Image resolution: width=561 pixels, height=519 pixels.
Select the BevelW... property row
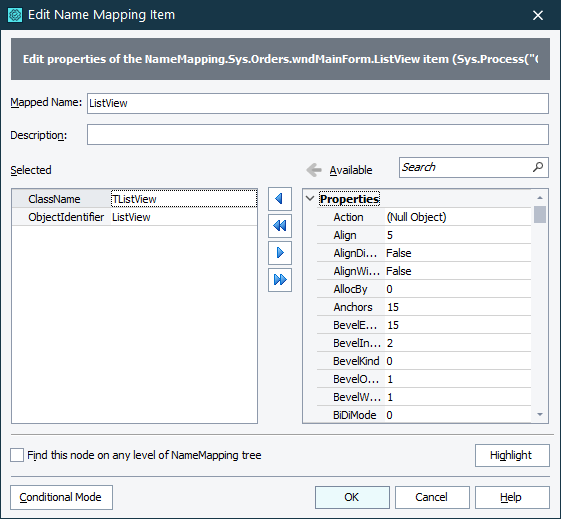[x=424, y=397]
